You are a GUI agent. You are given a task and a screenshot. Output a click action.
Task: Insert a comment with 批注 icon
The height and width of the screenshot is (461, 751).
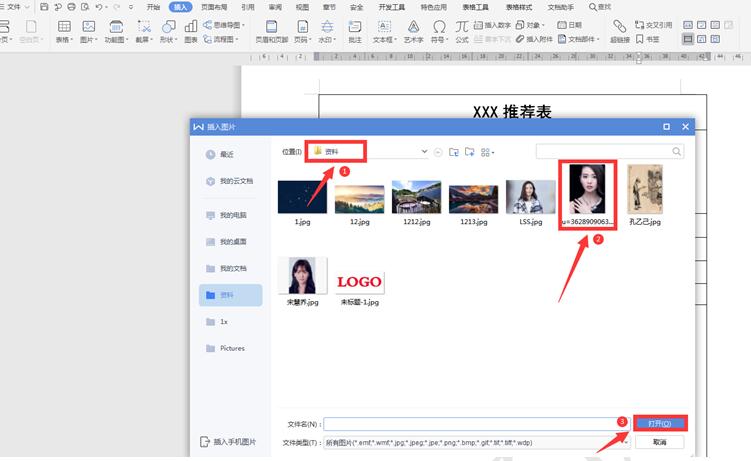coord(355,32)
